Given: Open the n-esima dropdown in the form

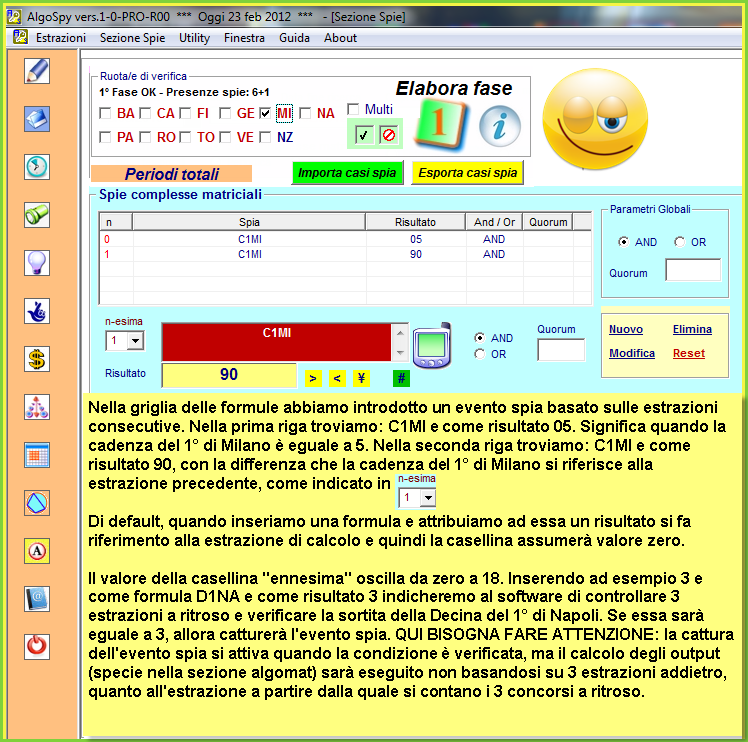Looking at the screenshot, I should (135, 341).
